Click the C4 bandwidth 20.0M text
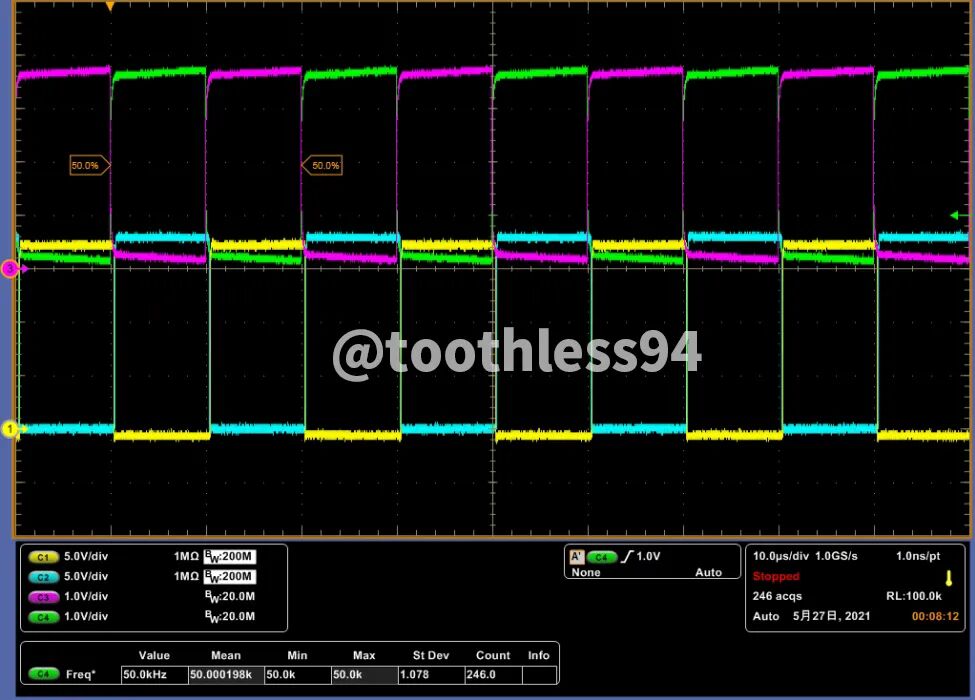Viewport: 975px width, 700px height. click(230, 617)
